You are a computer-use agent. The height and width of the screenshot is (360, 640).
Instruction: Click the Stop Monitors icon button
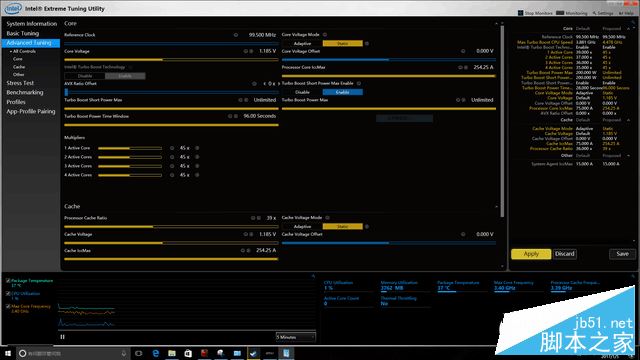click(x=520, y=13)
